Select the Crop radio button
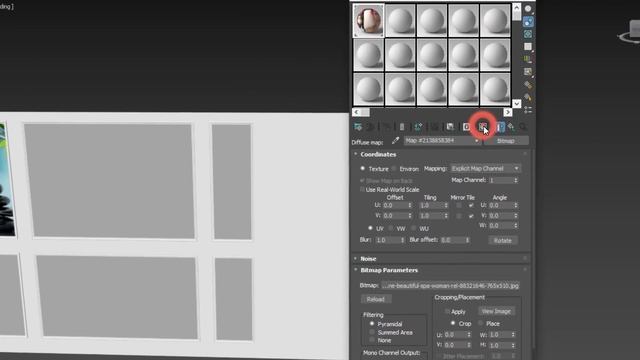 pos(453,323)
